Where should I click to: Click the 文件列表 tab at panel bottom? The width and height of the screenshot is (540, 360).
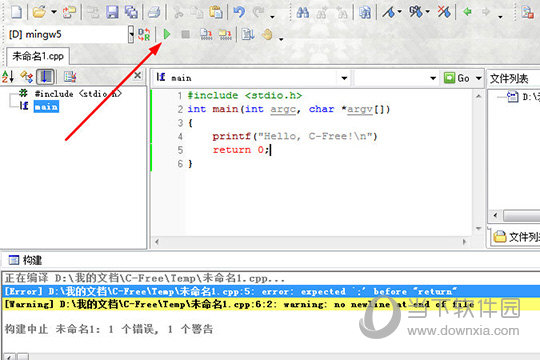[515, 237]
